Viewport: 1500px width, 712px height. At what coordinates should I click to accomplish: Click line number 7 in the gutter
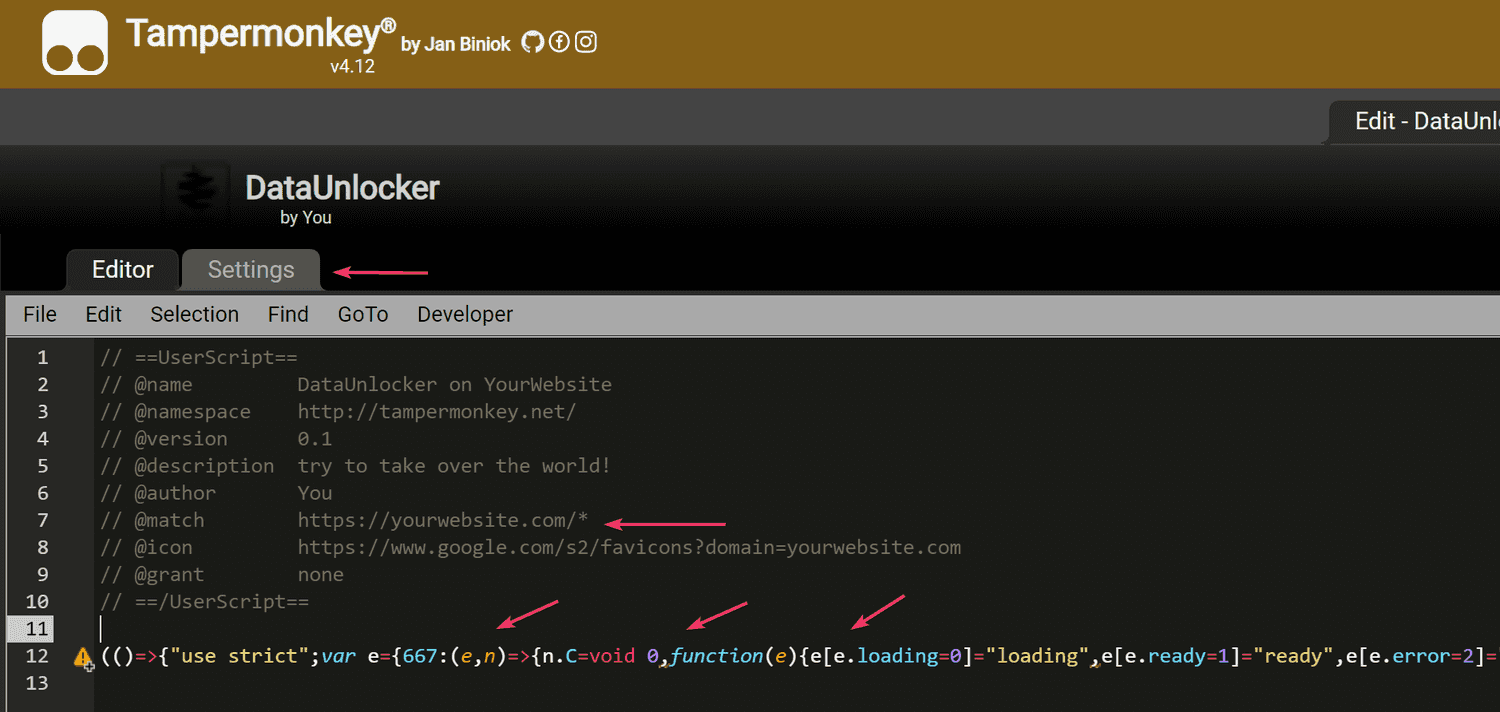(x=42, y=520)
